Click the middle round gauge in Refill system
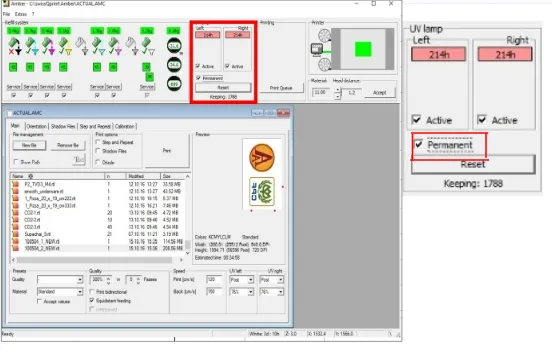This screenshot has height=361, width=552. (174, 65)
